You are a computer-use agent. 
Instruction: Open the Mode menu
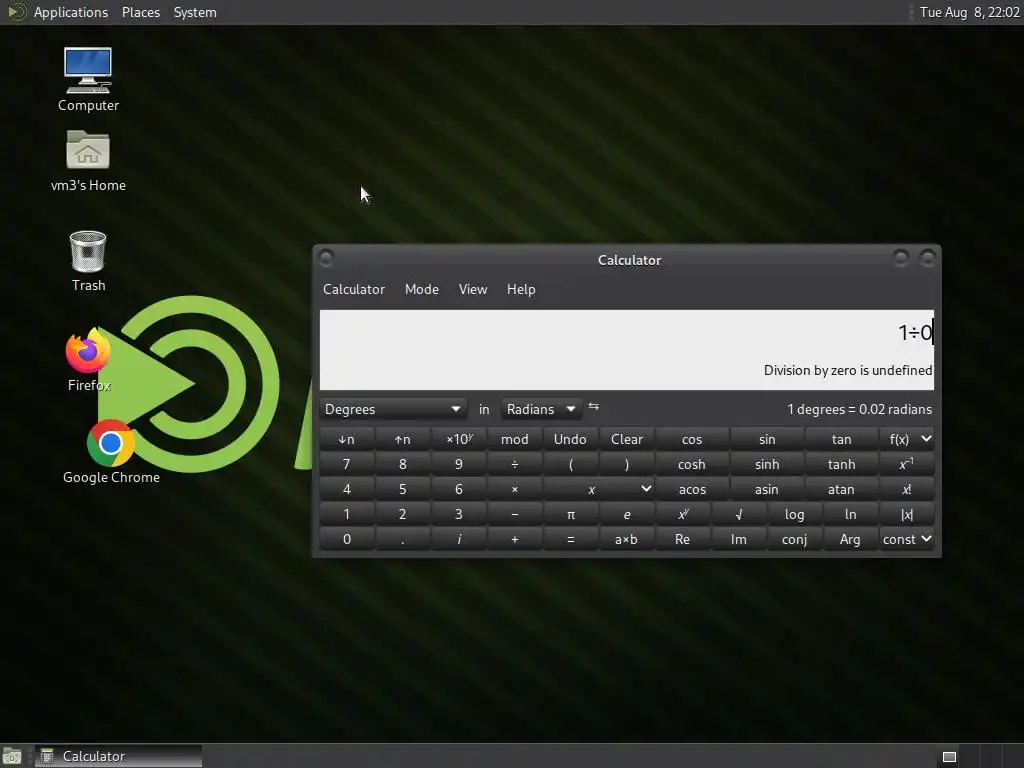(422, 289)
